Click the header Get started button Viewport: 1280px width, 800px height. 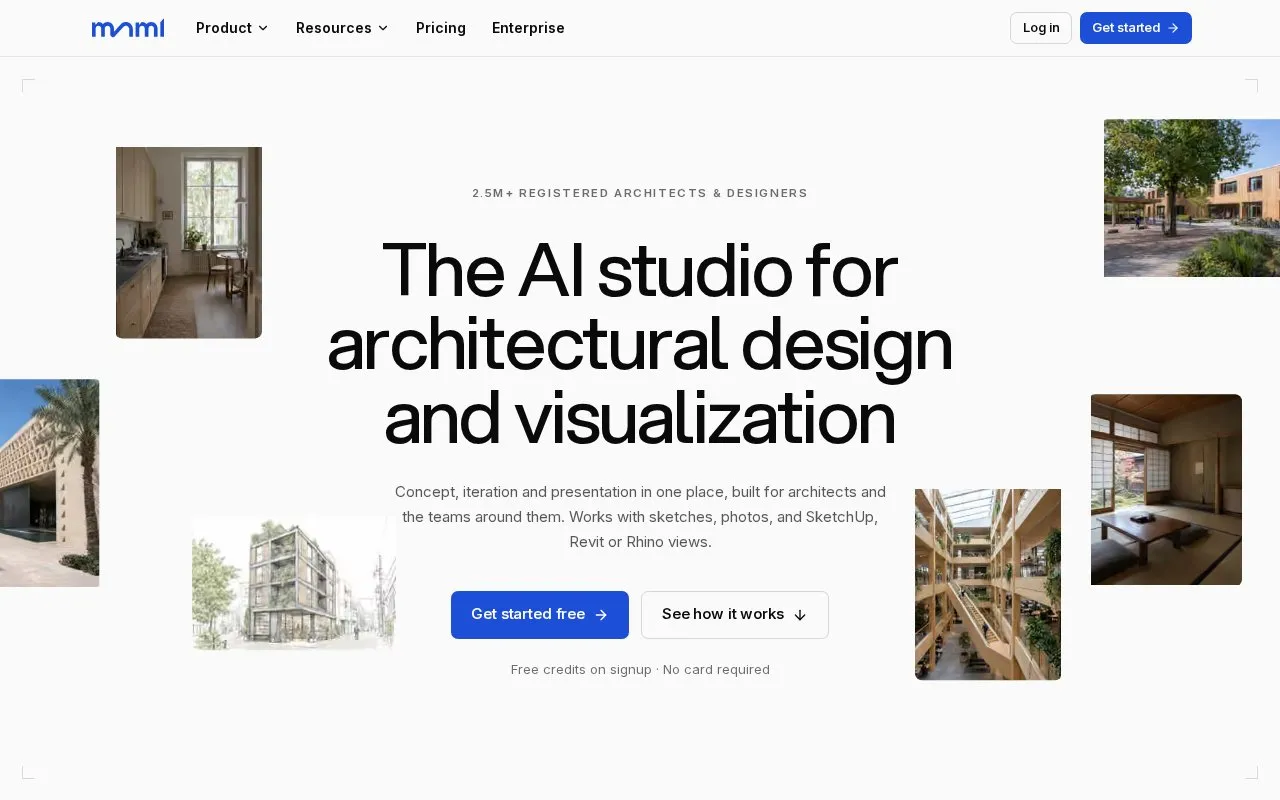[x=1136, y=28]
